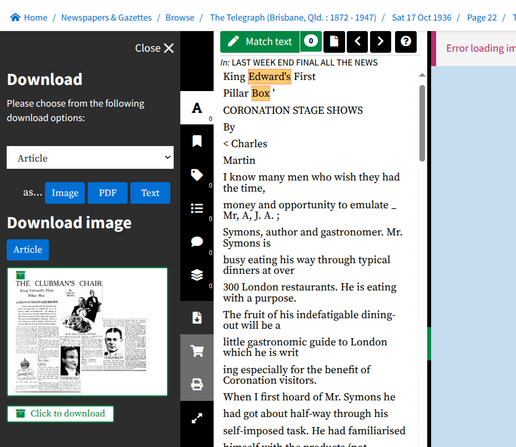Viewport: 516px width, 447px height.
Task: Click the shopping cart icon
Action: point(197,351)
